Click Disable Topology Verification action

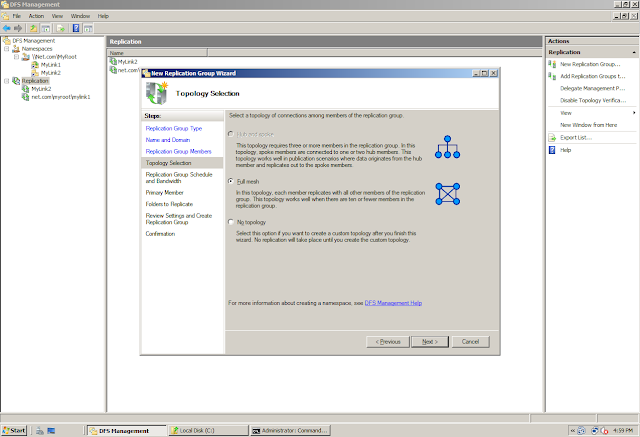(x=593, y=100)
